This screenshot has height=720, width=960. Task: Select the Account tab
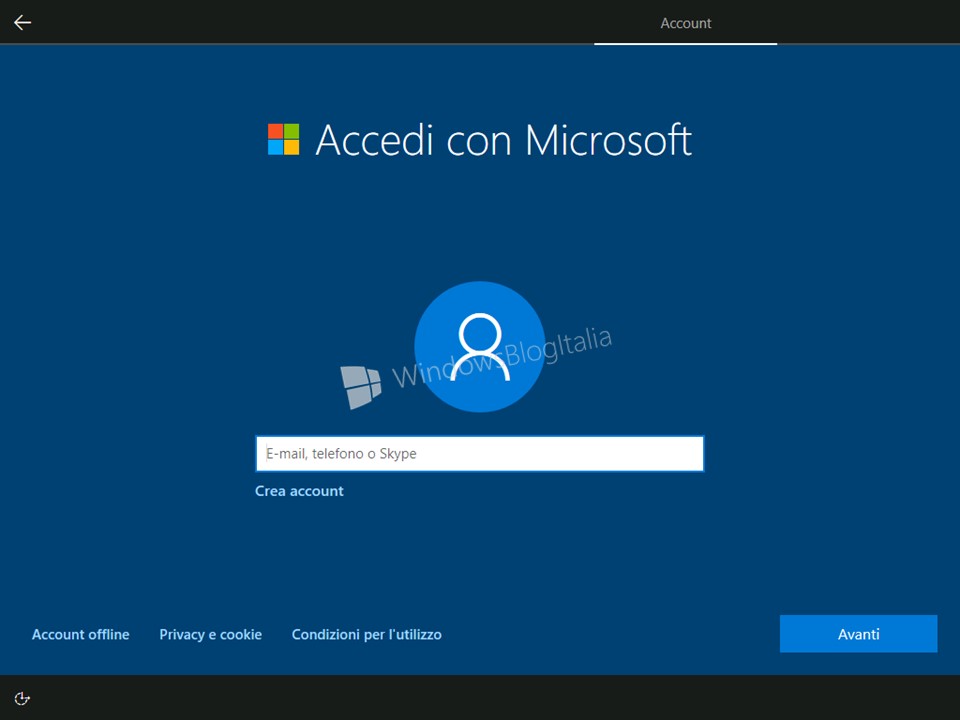tap(686, 23)
